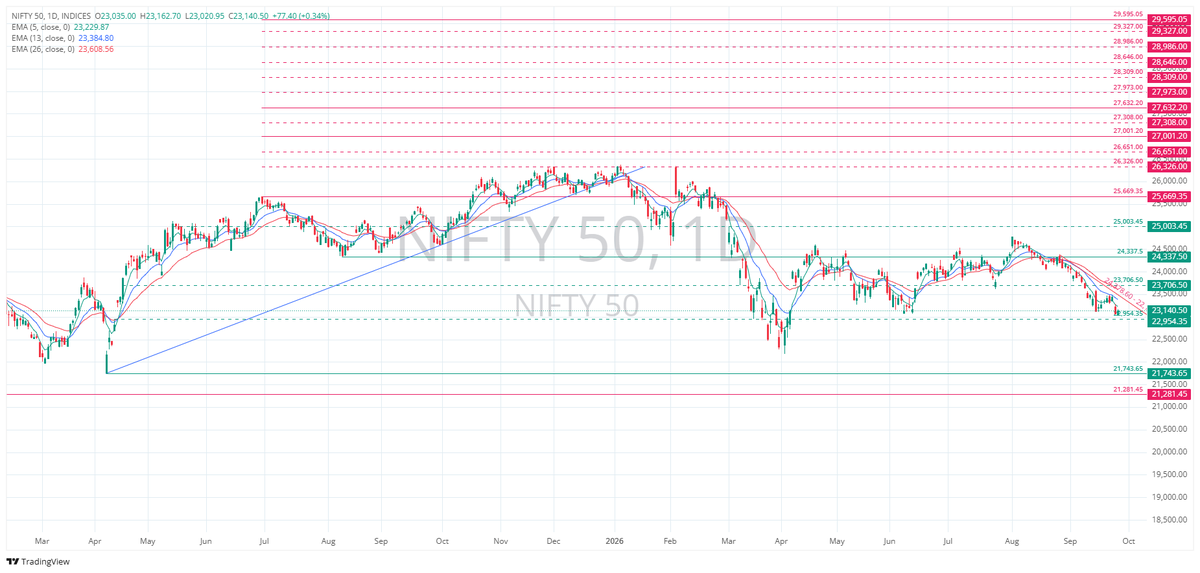The width and height of the screenshot is (1200, 573).
Task: Click the Nov label on time axis
Action: 501,540
